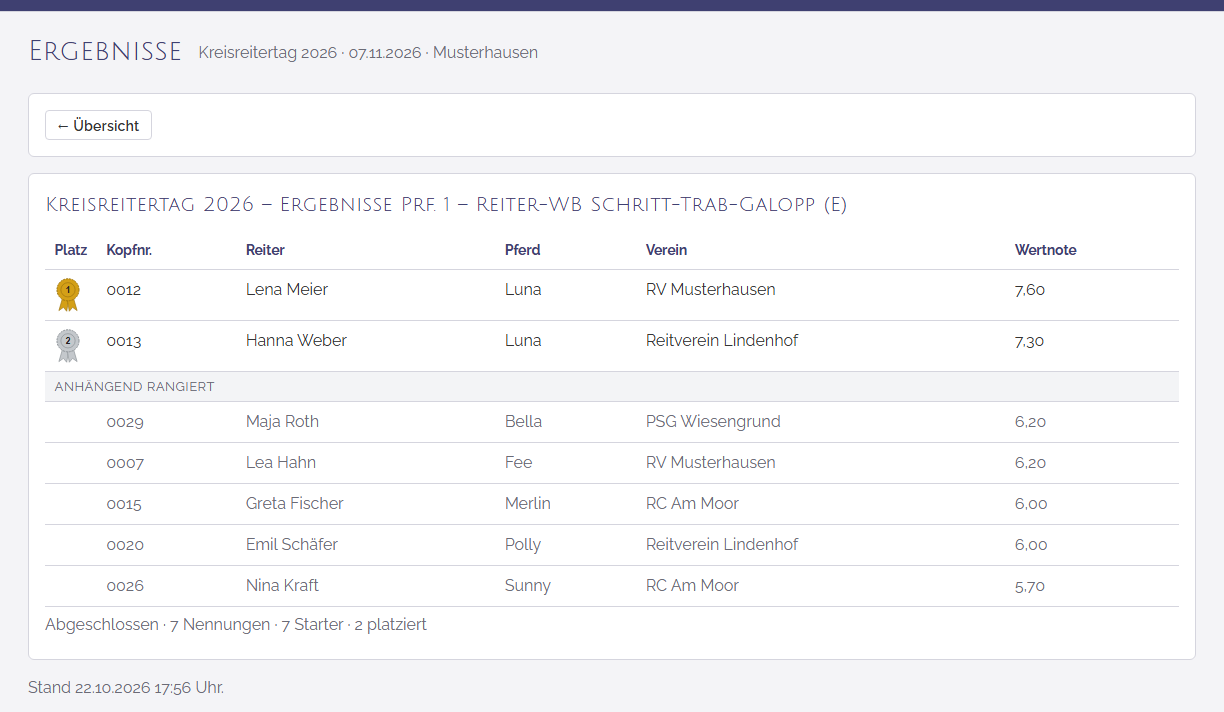Click horse name Fee

click(519, 463)
